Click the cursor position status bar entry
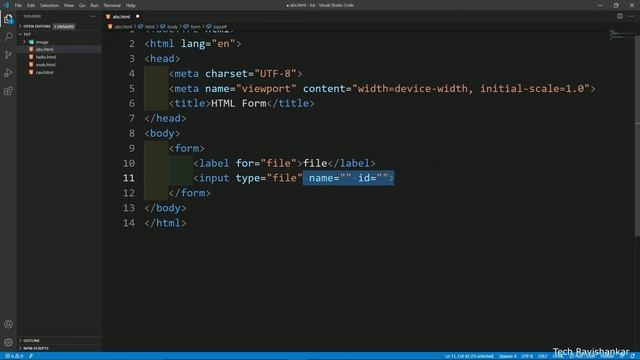 [469, 356]
